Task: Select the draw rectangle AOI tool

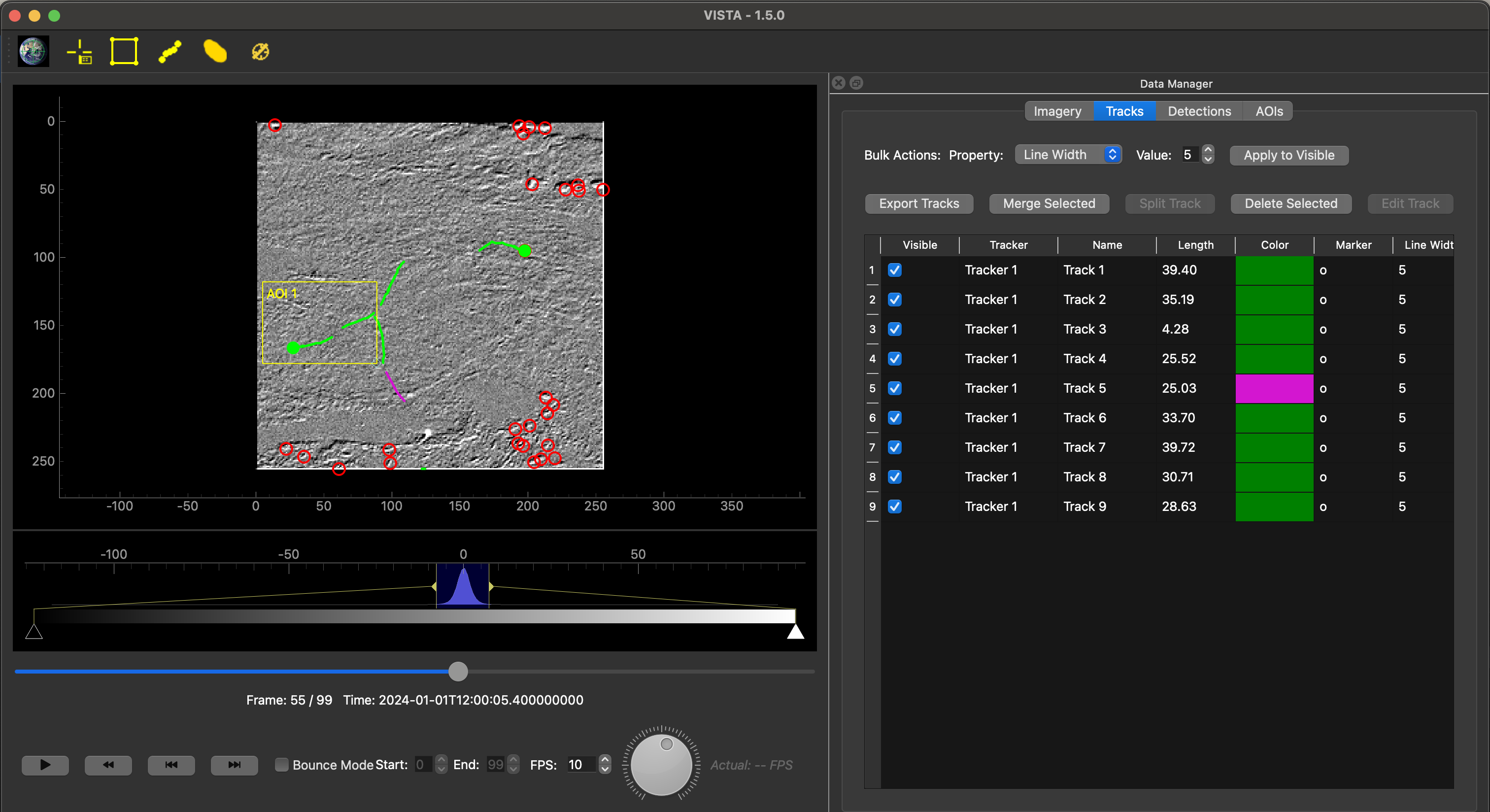Action: [124, 51]
